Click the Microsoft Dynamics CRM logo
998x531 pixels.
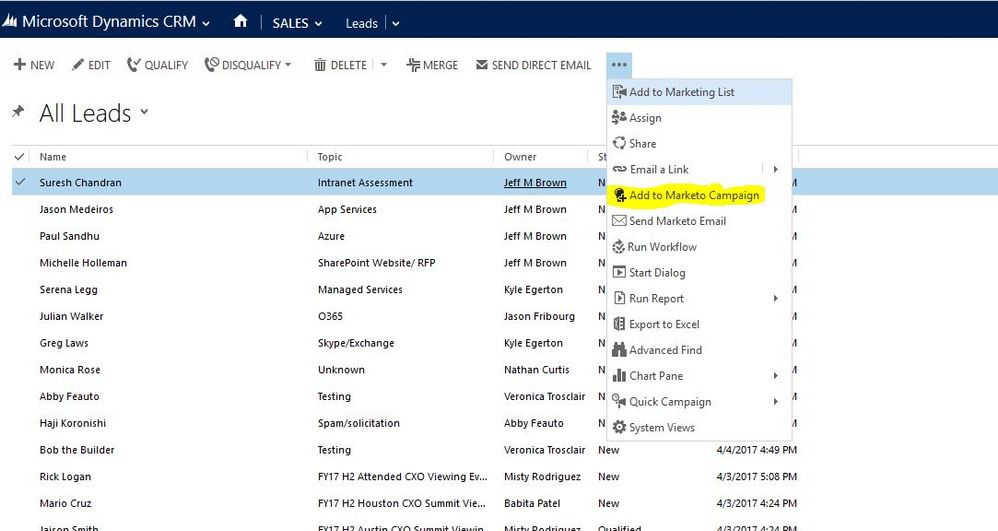10,22
